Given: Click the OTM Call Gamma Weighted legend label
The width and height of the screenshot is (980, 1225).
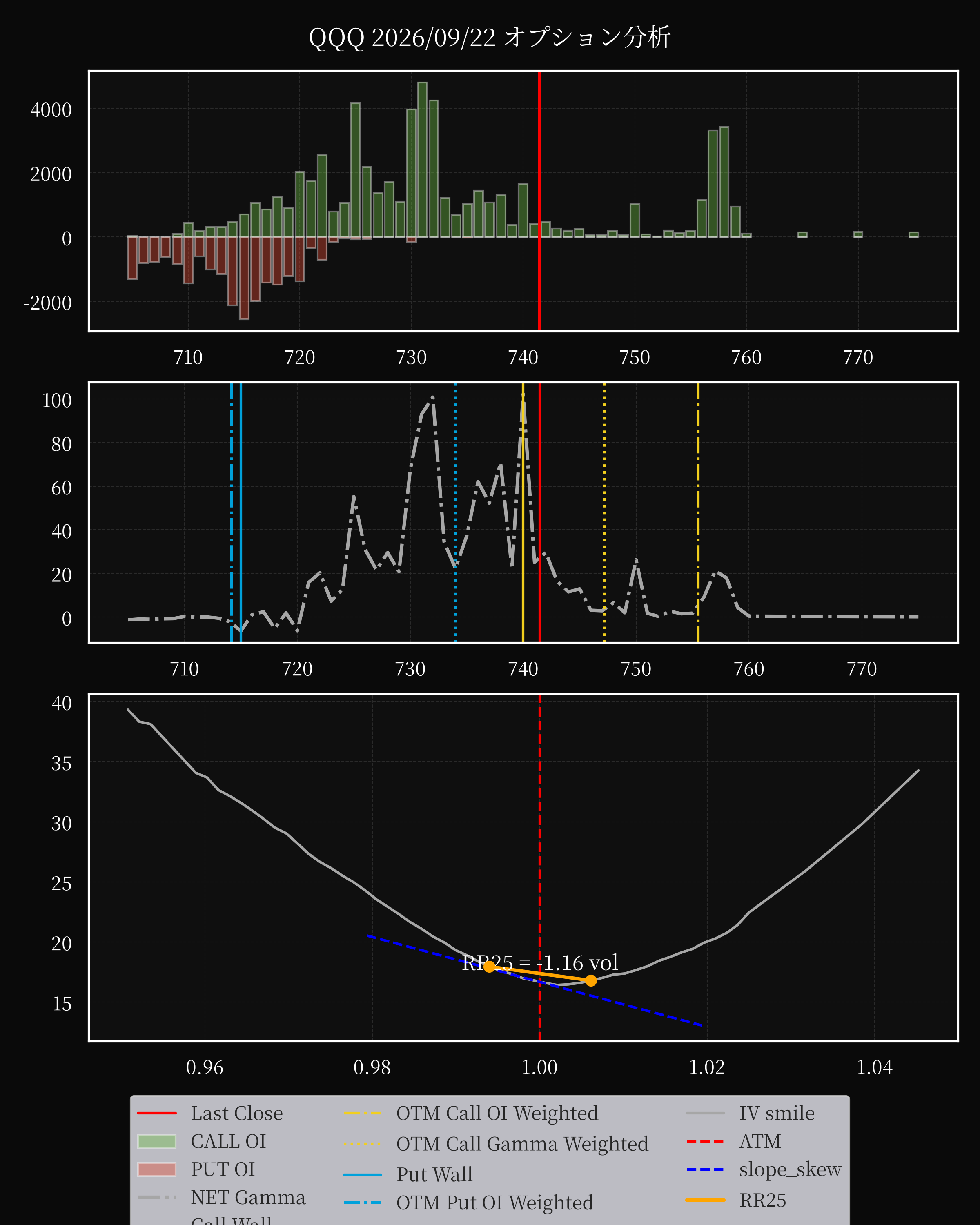Looking at the screenshot, I should (522, 1144).
